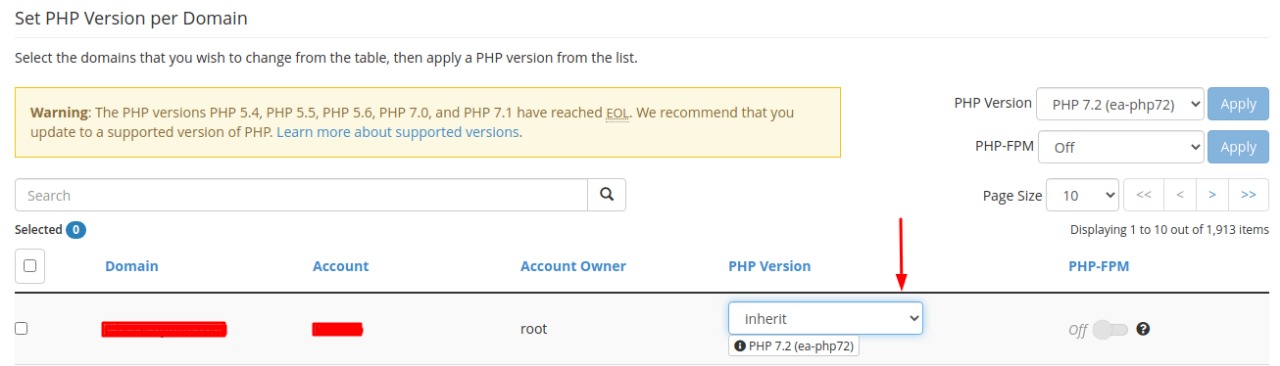Check the first domain row checkbox
The image size is (1280, 366).
(21, 328)
